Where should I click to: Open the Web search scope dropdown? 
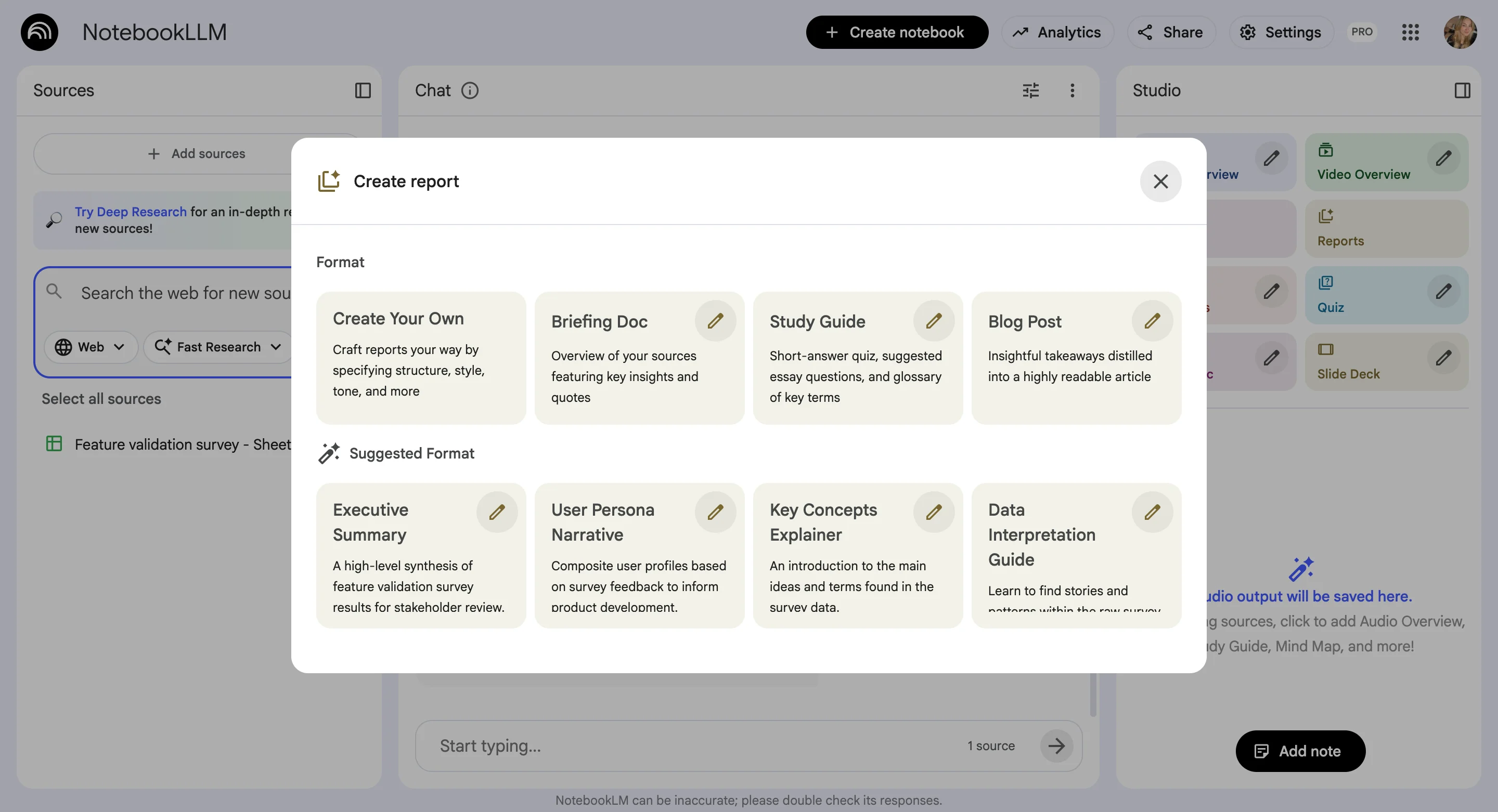pos(91,347)
